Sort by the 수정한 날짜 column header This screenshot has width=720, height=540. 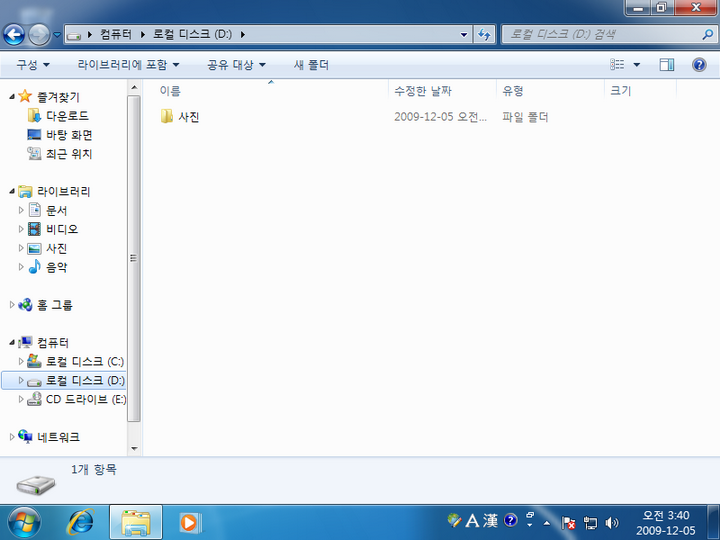click(442, 90)
